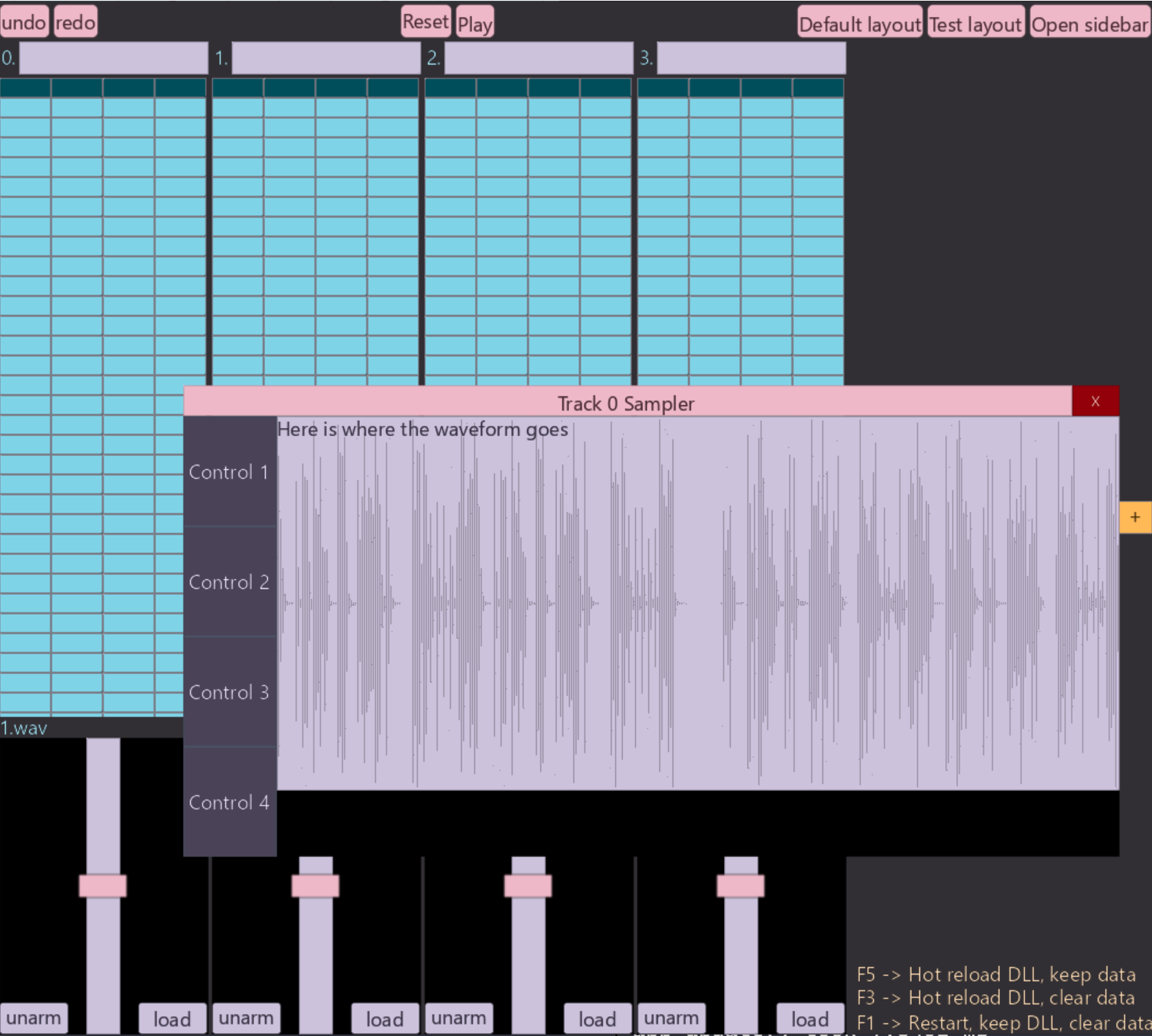The height and width of the screenshot is (1036, 1152).
Task: Click inside the sampler waveform display
Action: [698, 604]
